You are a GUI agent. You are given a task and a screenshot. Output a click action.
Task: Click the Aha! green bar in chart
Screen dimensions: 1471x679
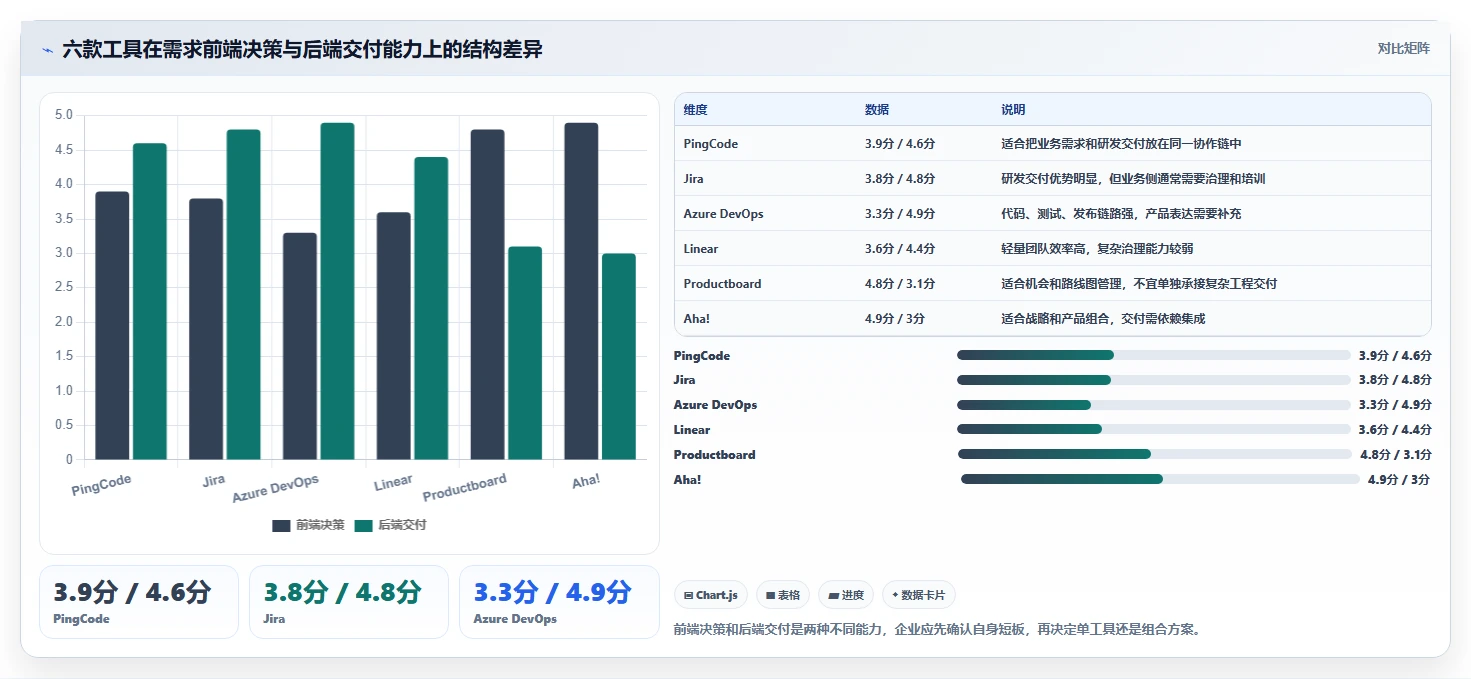tap(619, 357)
